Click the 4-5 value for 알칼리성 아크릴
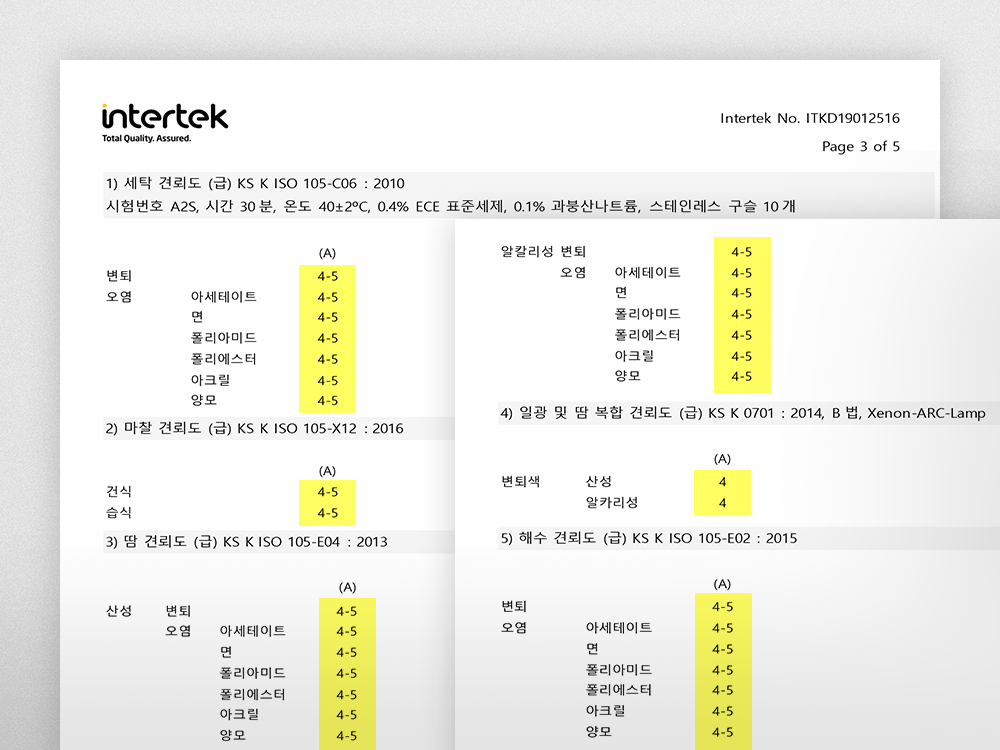1000x750 pixels. pyautogui.click(x=742, y=356)
